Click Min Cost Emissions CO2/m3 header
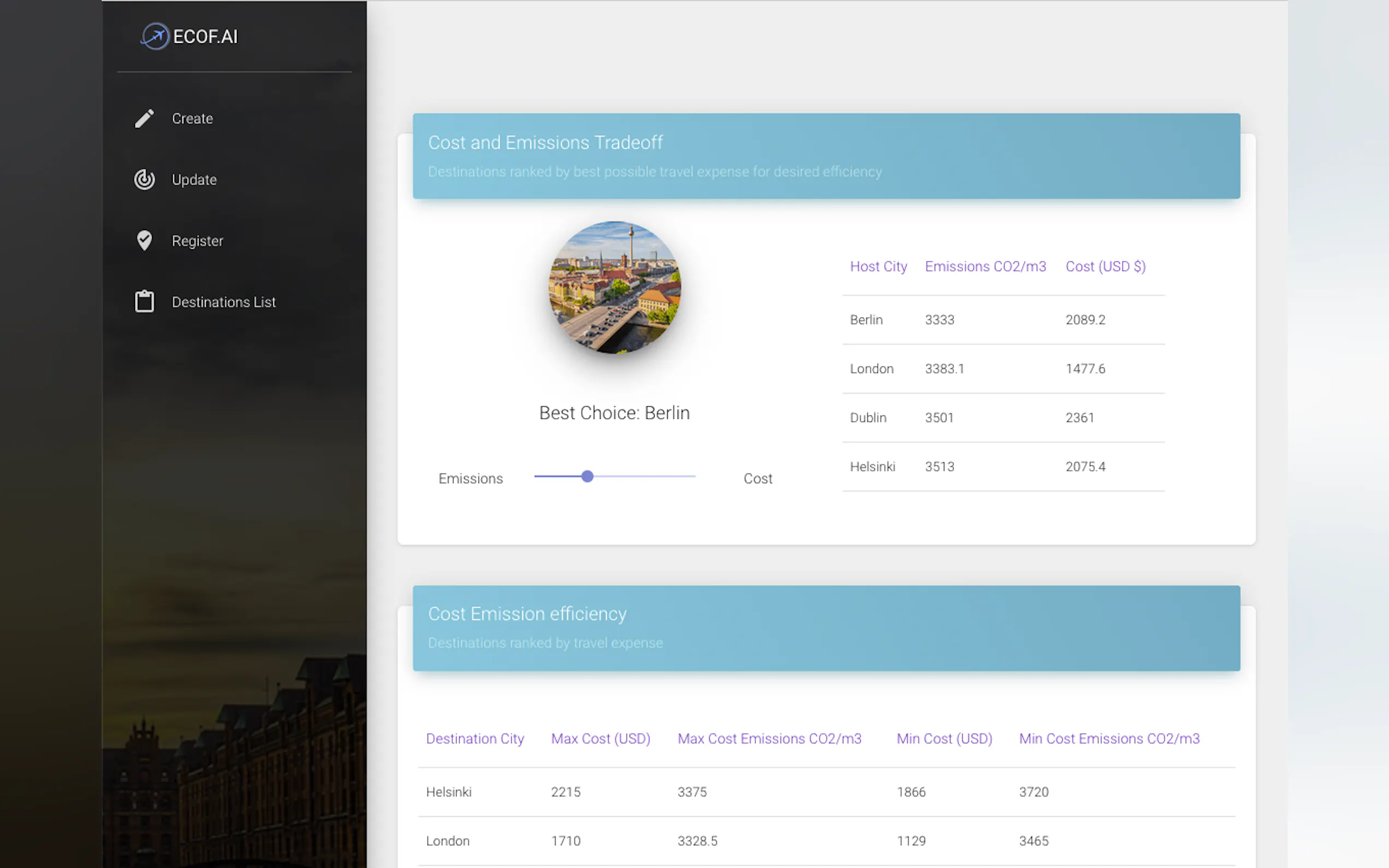This screenshot has width=1389, height=868. [1109, 738]
